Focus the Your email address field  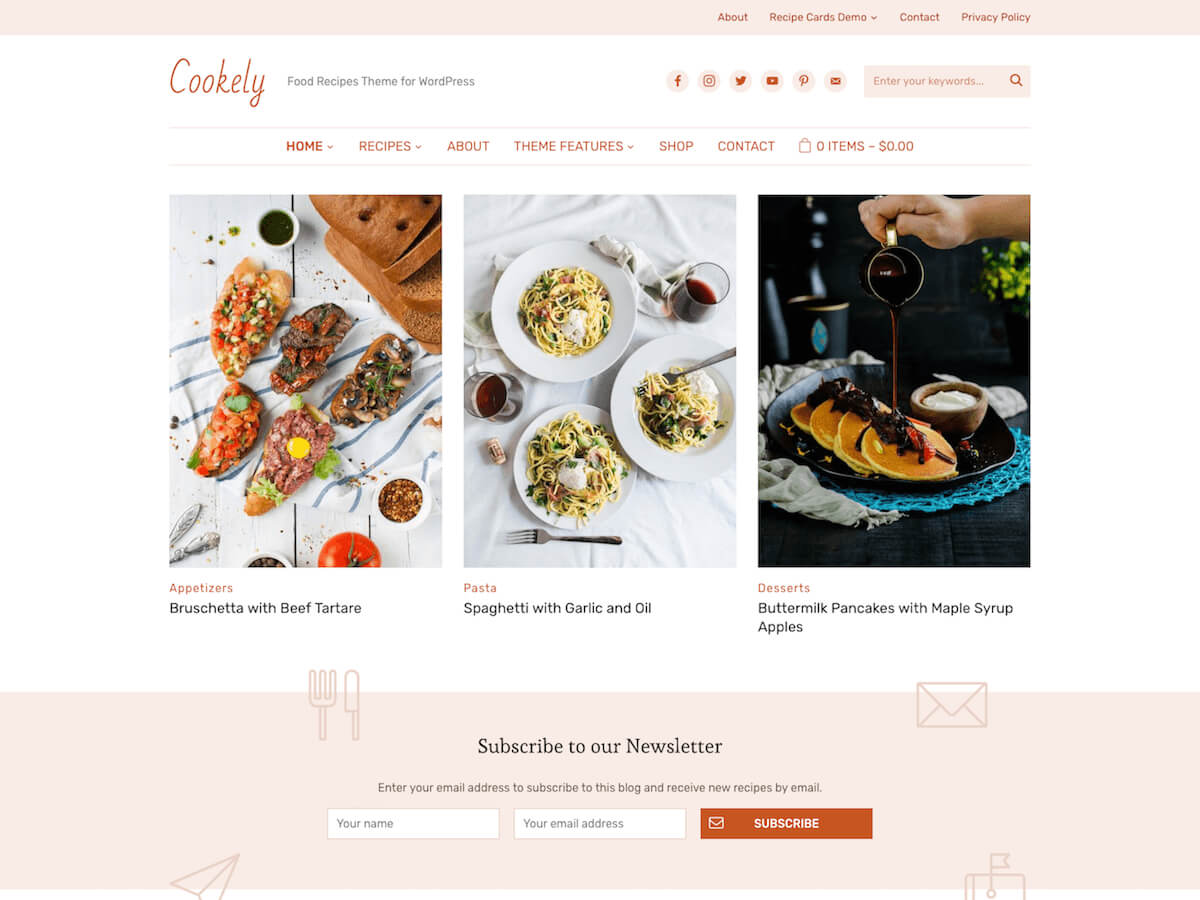tap(600, 823)
